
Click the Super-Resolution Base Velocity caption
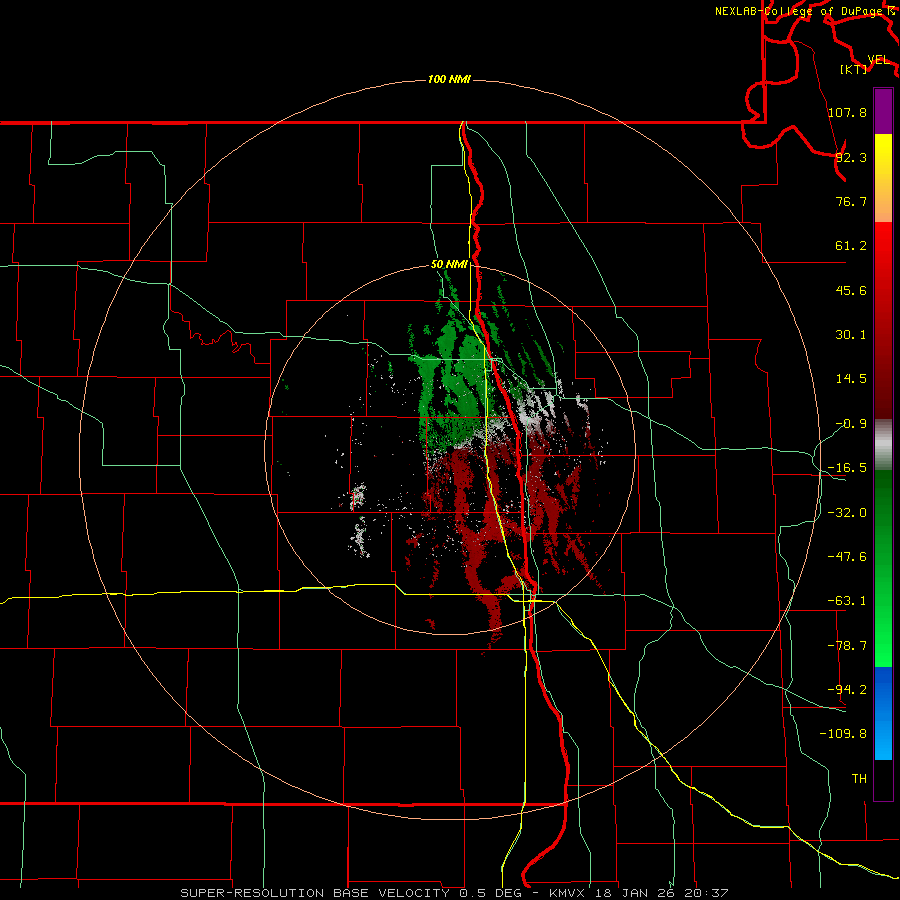click(454, 893)
